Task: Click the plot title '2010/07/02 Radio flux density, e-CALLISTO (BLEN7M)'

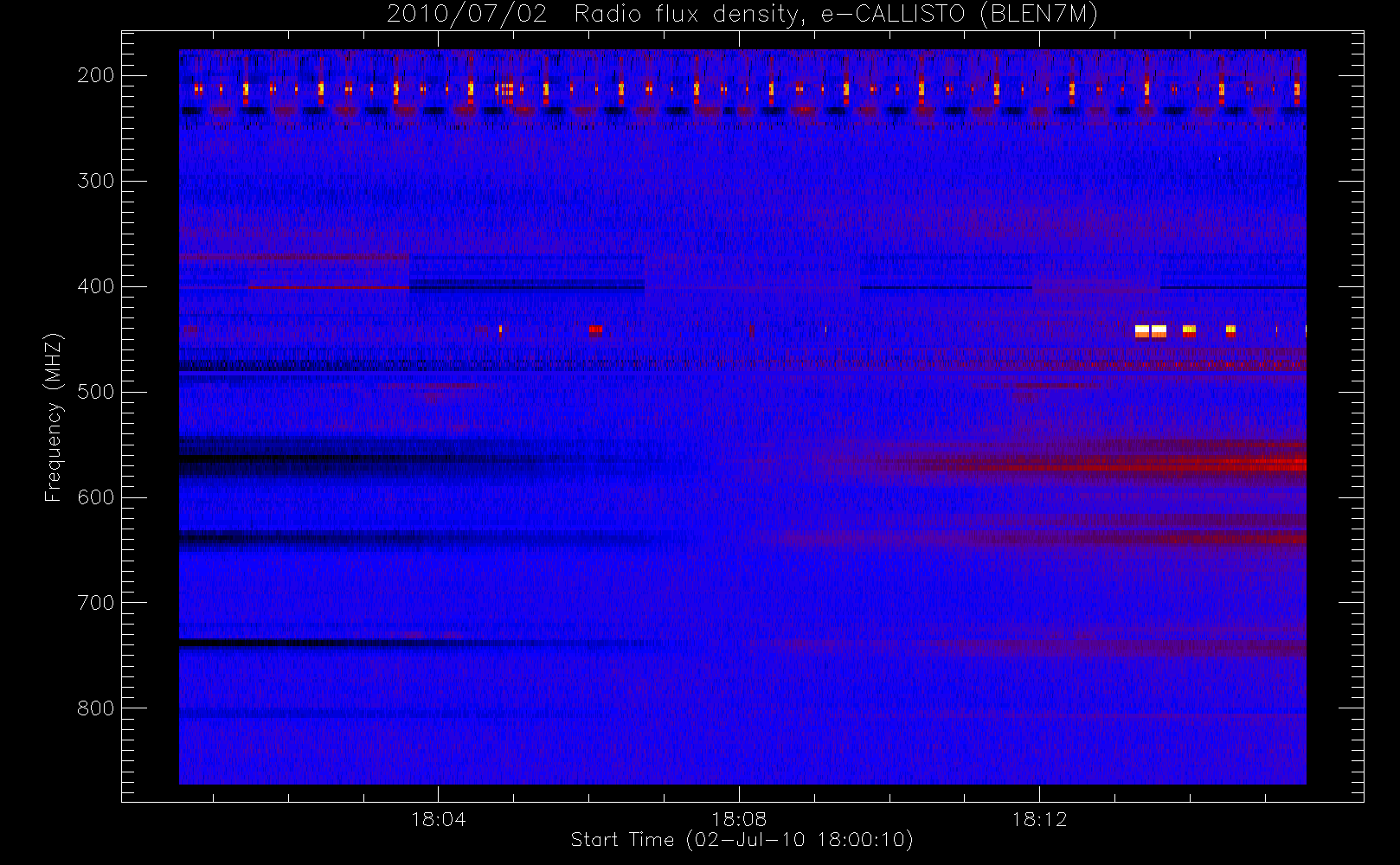Action: (742, 14)
